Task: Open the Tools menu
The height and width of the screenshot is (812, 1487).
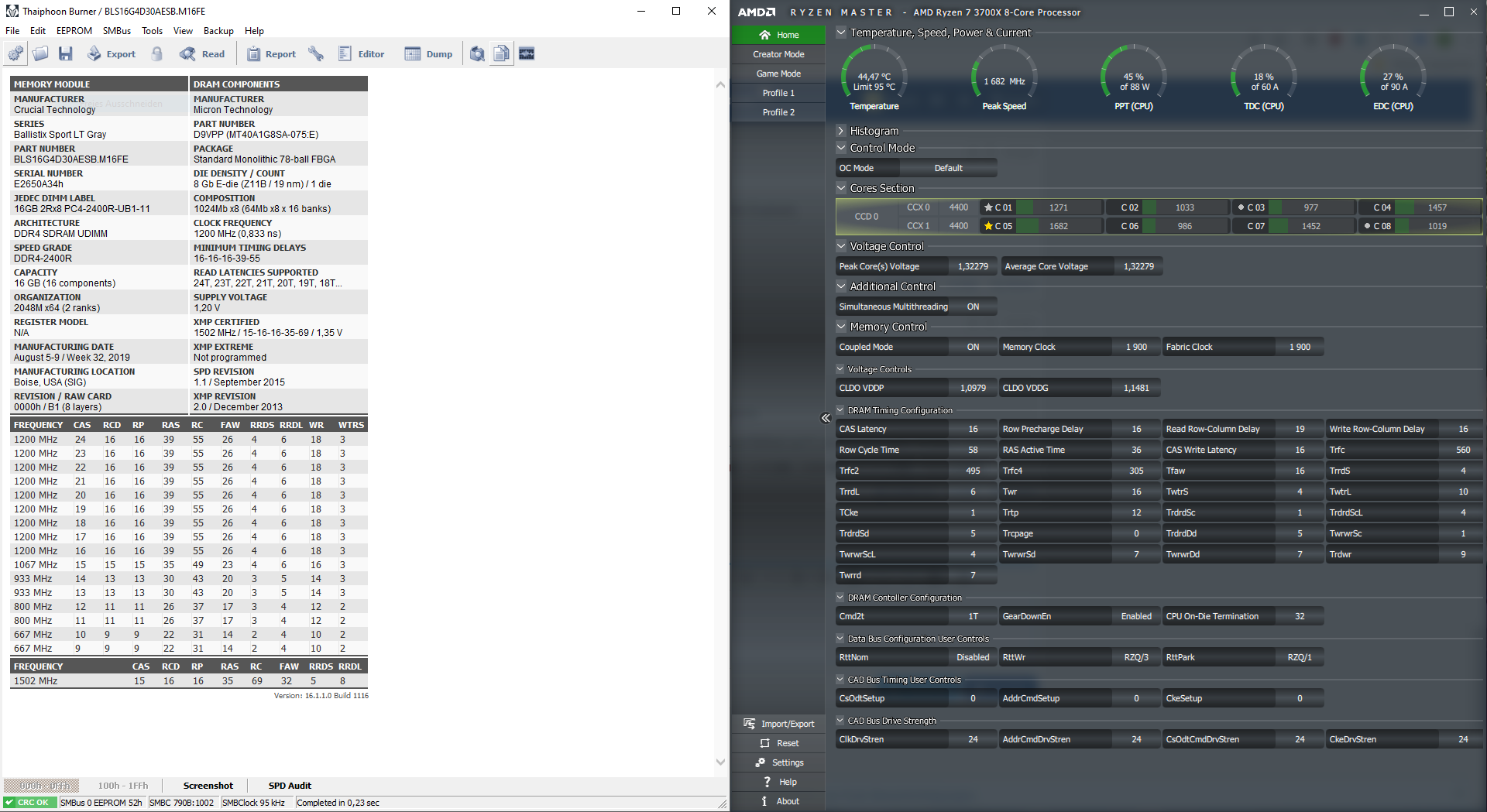Action: pyautogui.click(x=153, y=31)
